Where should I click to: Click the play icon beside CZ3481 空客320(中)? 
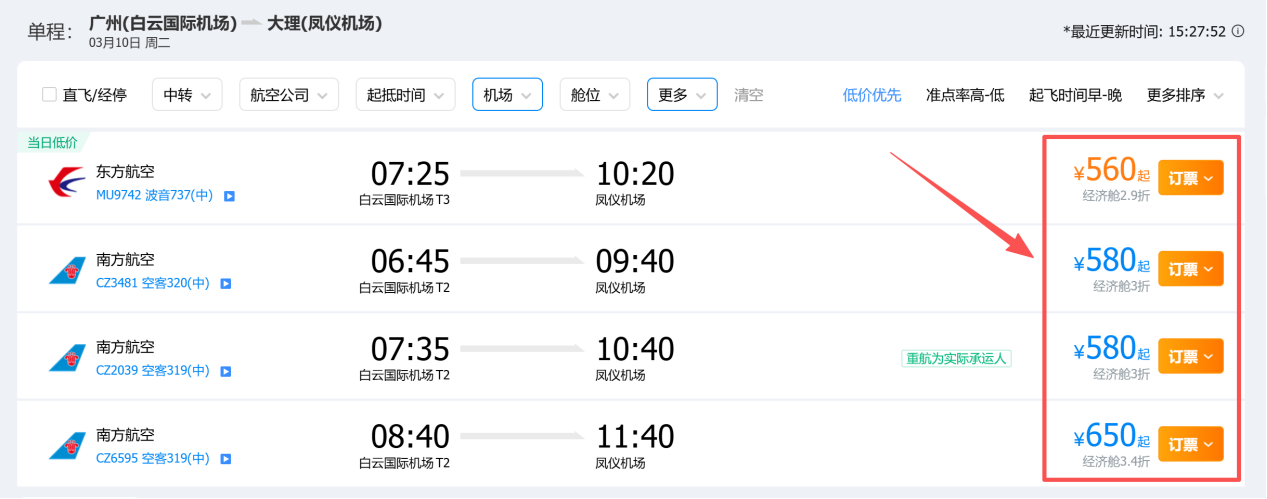click(226, 284)
